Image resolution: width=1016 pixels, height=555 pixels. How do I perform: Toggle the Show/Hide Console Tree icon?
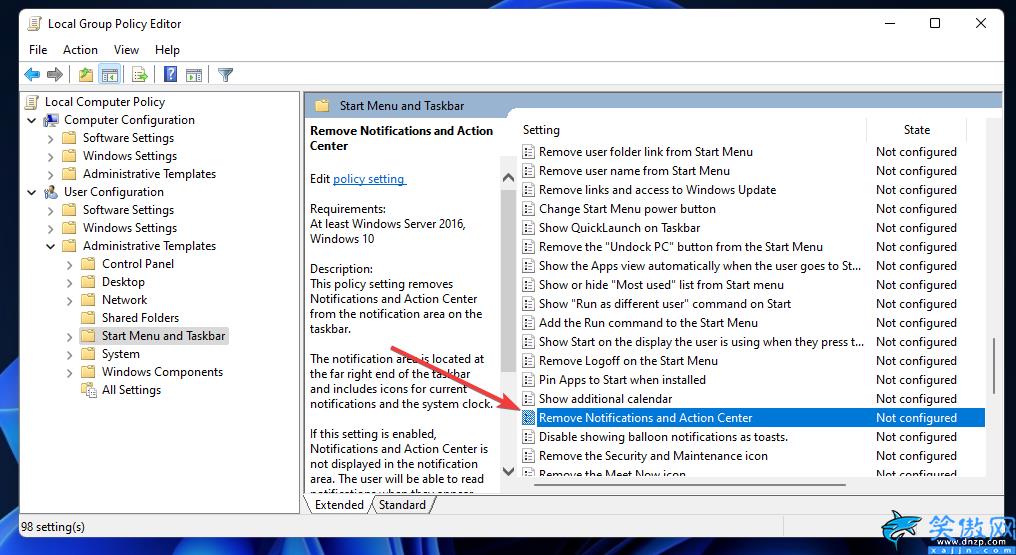tap(110, 74)
